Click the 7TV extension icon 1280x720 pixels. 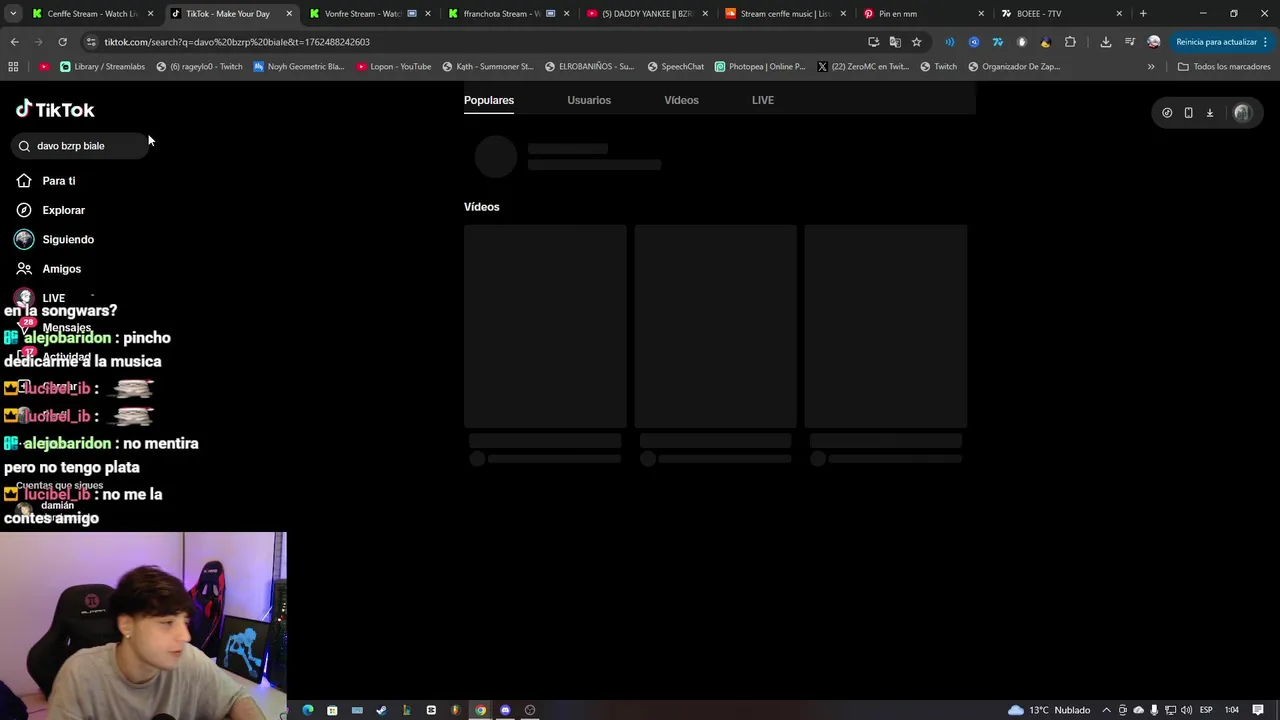997,42
